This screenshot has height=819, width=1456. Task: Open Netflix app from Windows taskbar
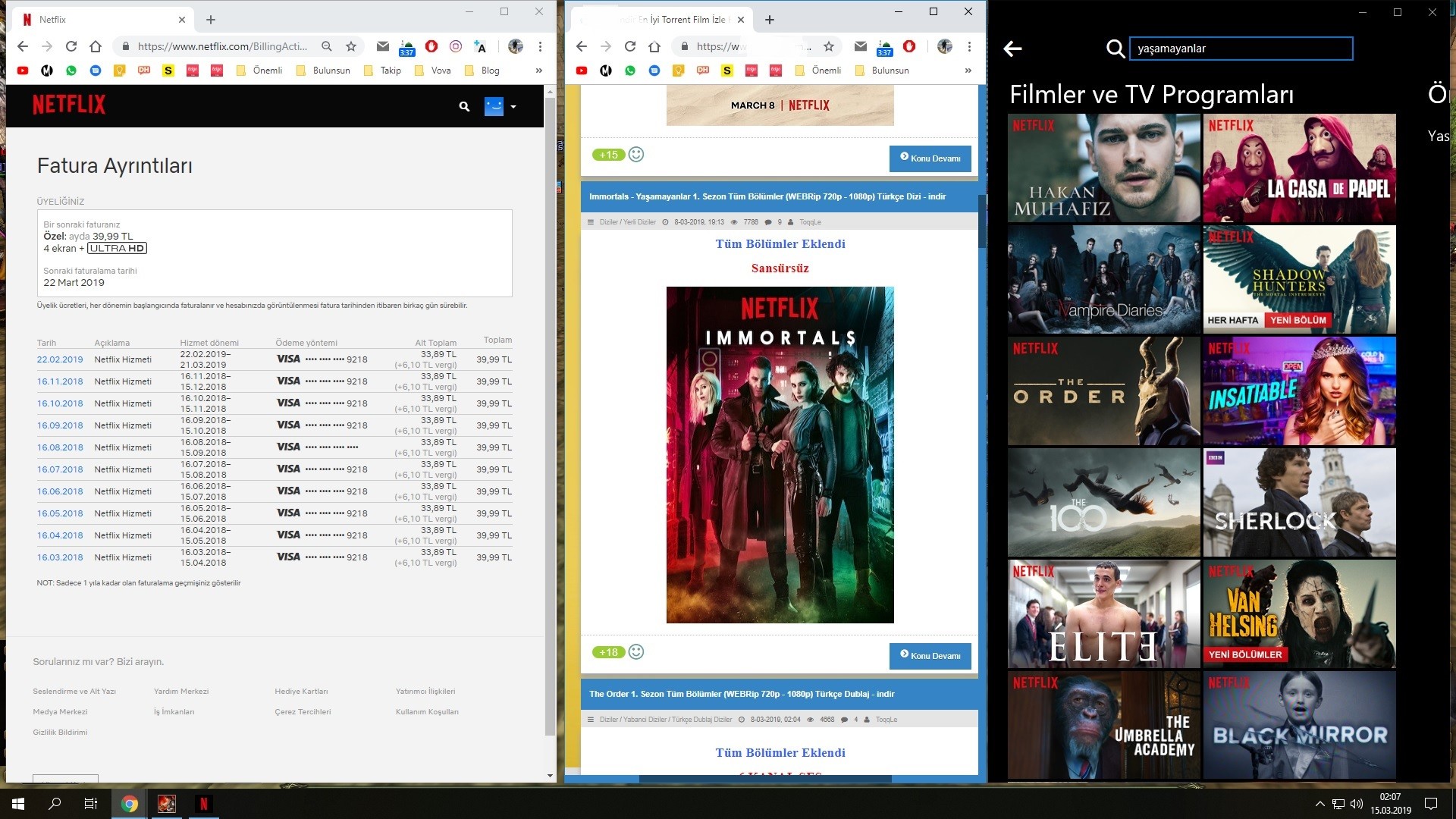tap(203, 804)
